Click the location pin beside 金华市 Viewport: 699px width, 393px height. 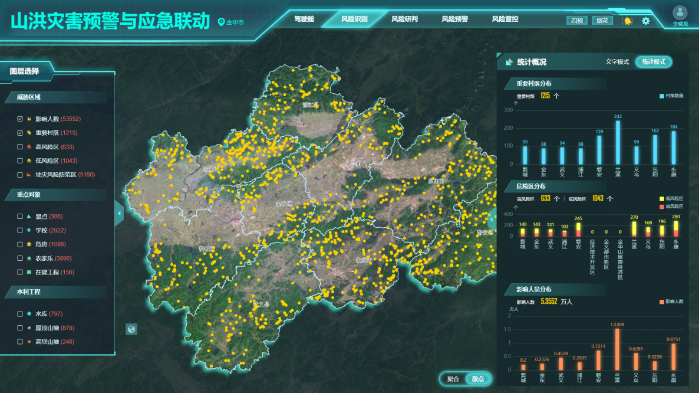[221, 22]
